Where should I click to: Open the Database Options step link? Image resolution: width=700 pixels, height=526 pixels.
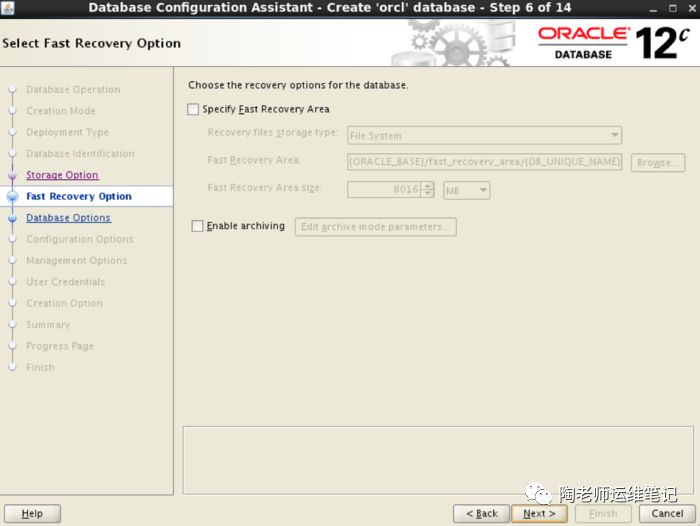68,218
